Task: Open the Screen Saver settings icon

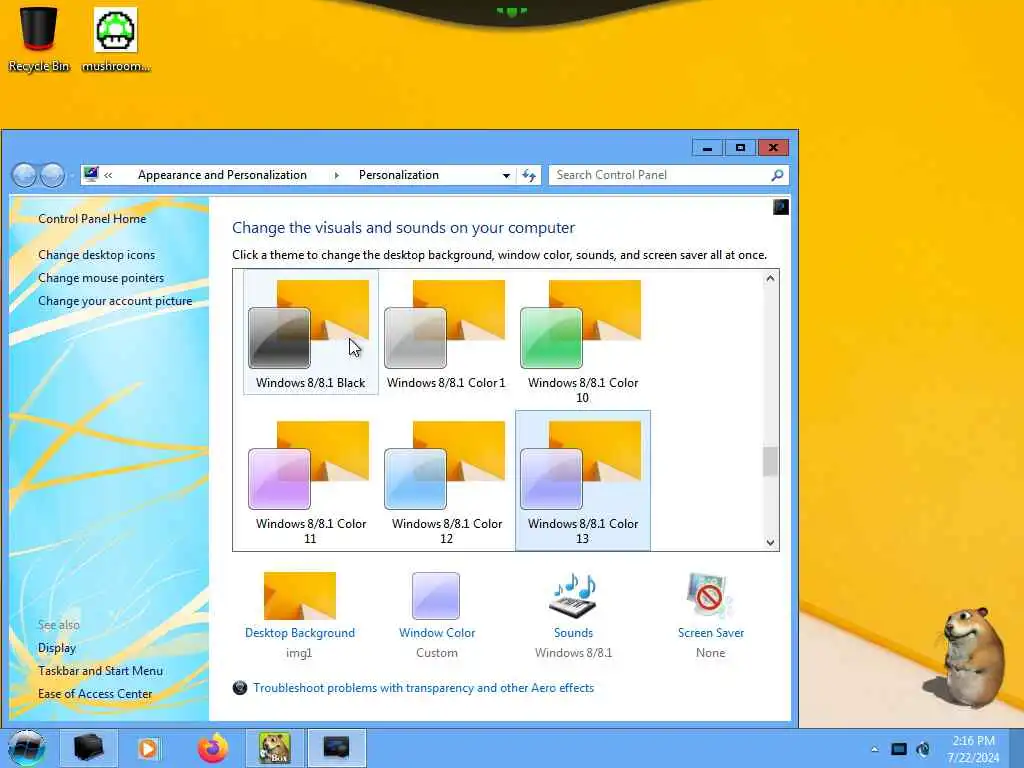Action: (710, 596)
